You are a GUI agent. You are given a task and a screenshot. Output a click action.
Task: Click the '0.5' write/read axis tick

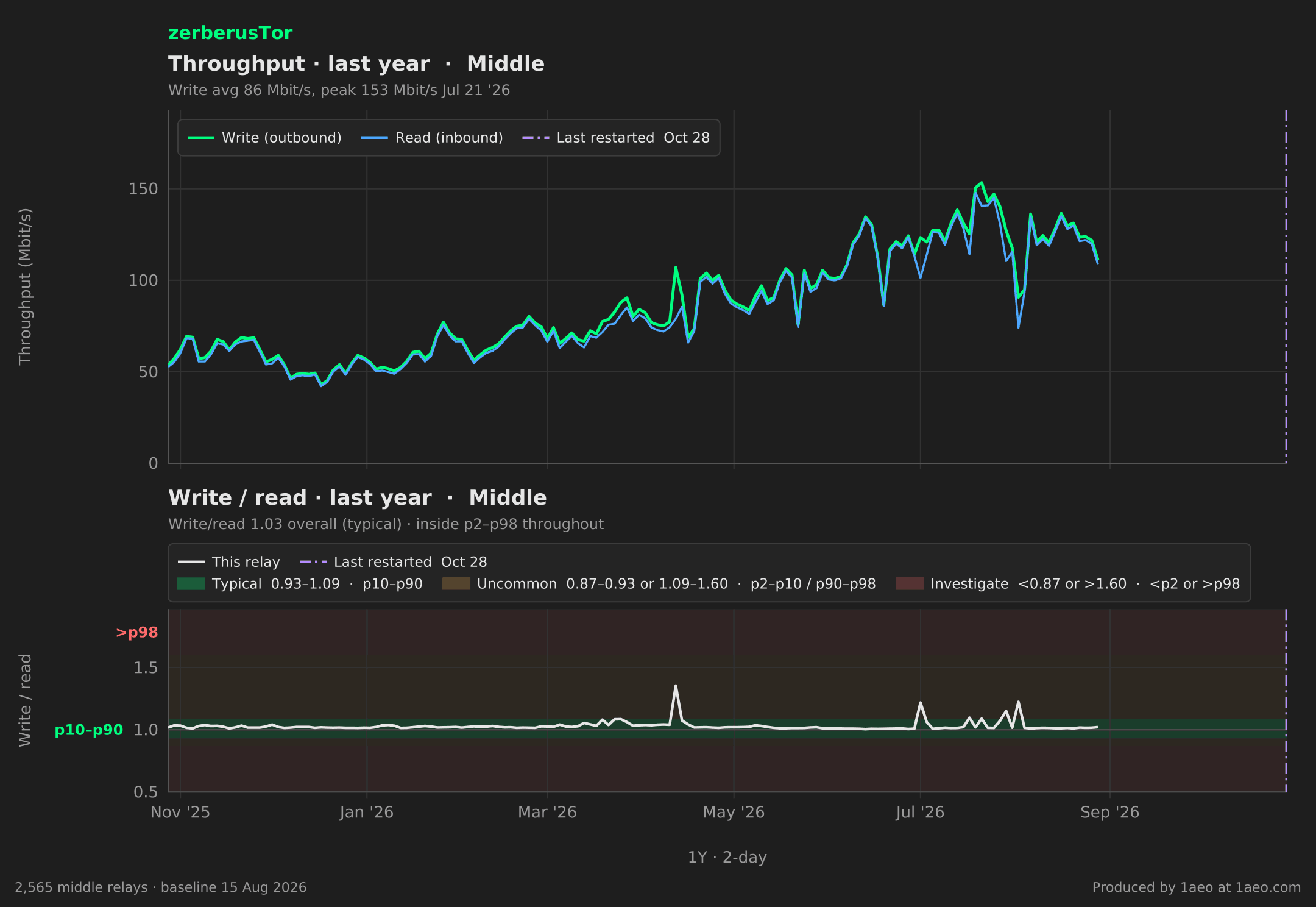[x=146, y=792]
